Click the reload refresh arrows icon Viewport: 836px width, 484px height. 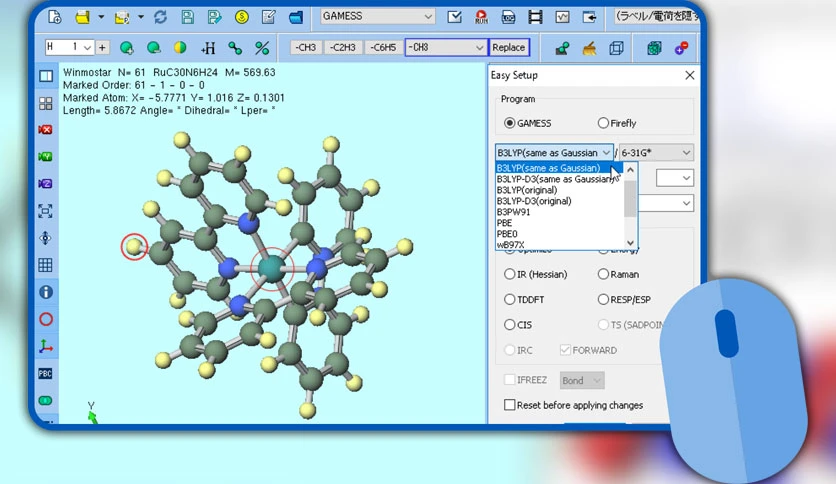point(160,17)
